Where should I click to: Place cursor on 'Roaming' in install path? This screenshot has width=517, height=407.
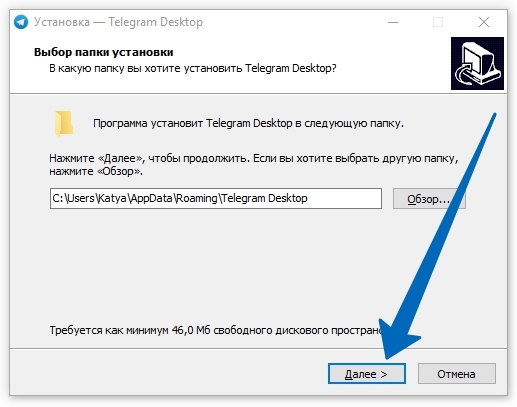197,199
